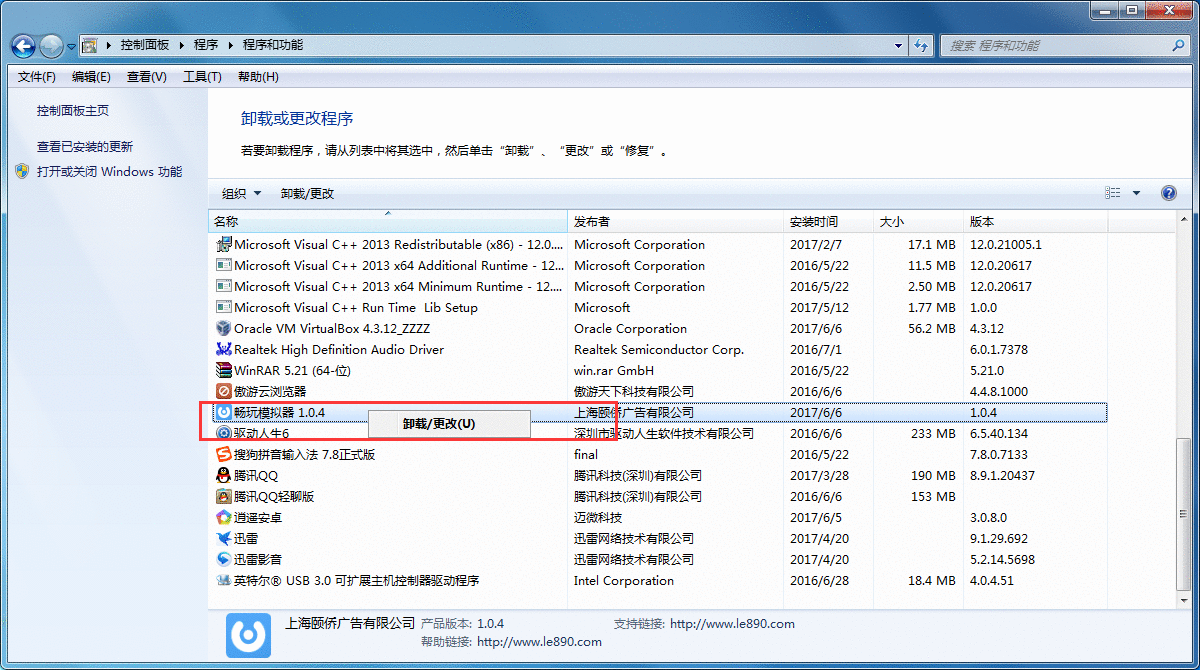Screen dimensions: 1200x670
Task: Open the view options dropdown arrow
Action: coord(1136,193)
